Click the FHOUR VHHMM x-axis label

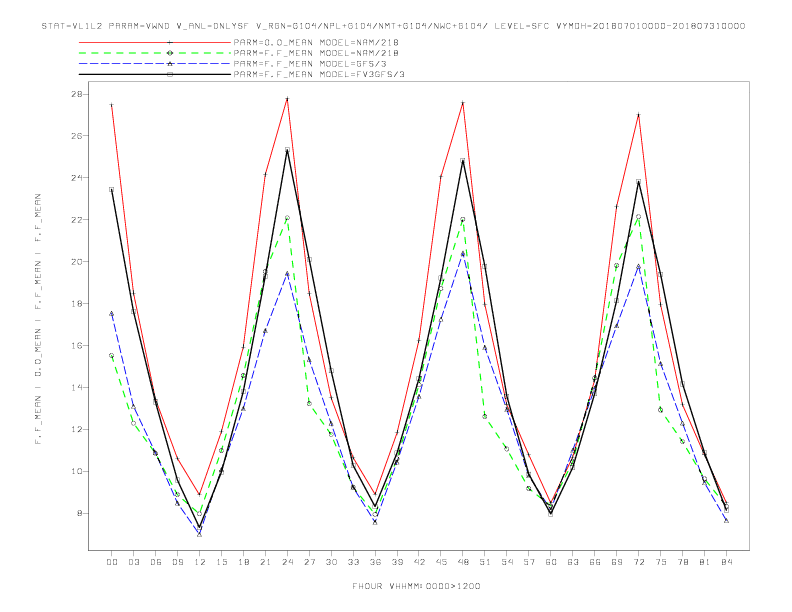[416, 586]
